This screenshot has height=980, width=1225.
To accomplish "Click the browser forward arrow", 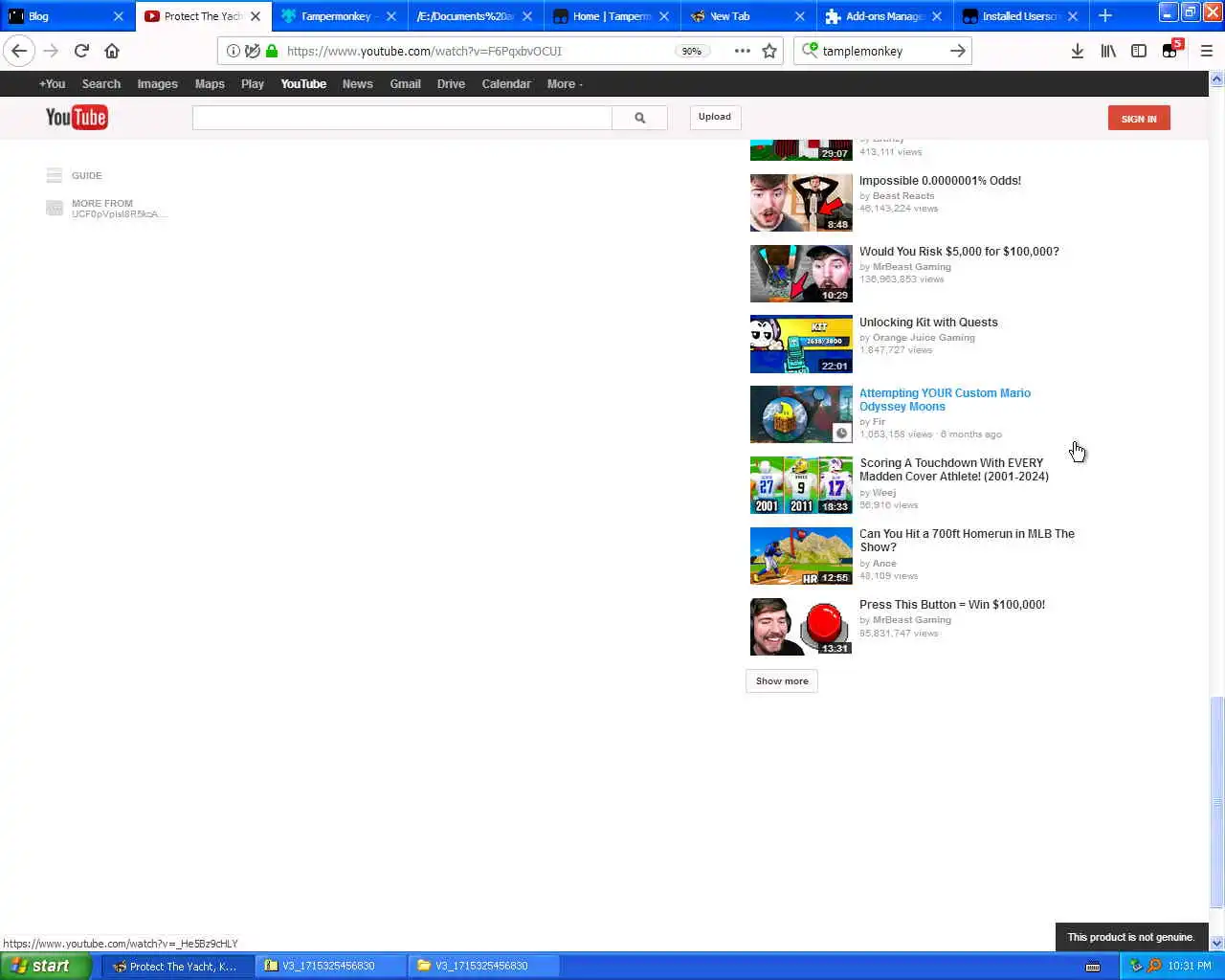I will [x=51, y=51].
